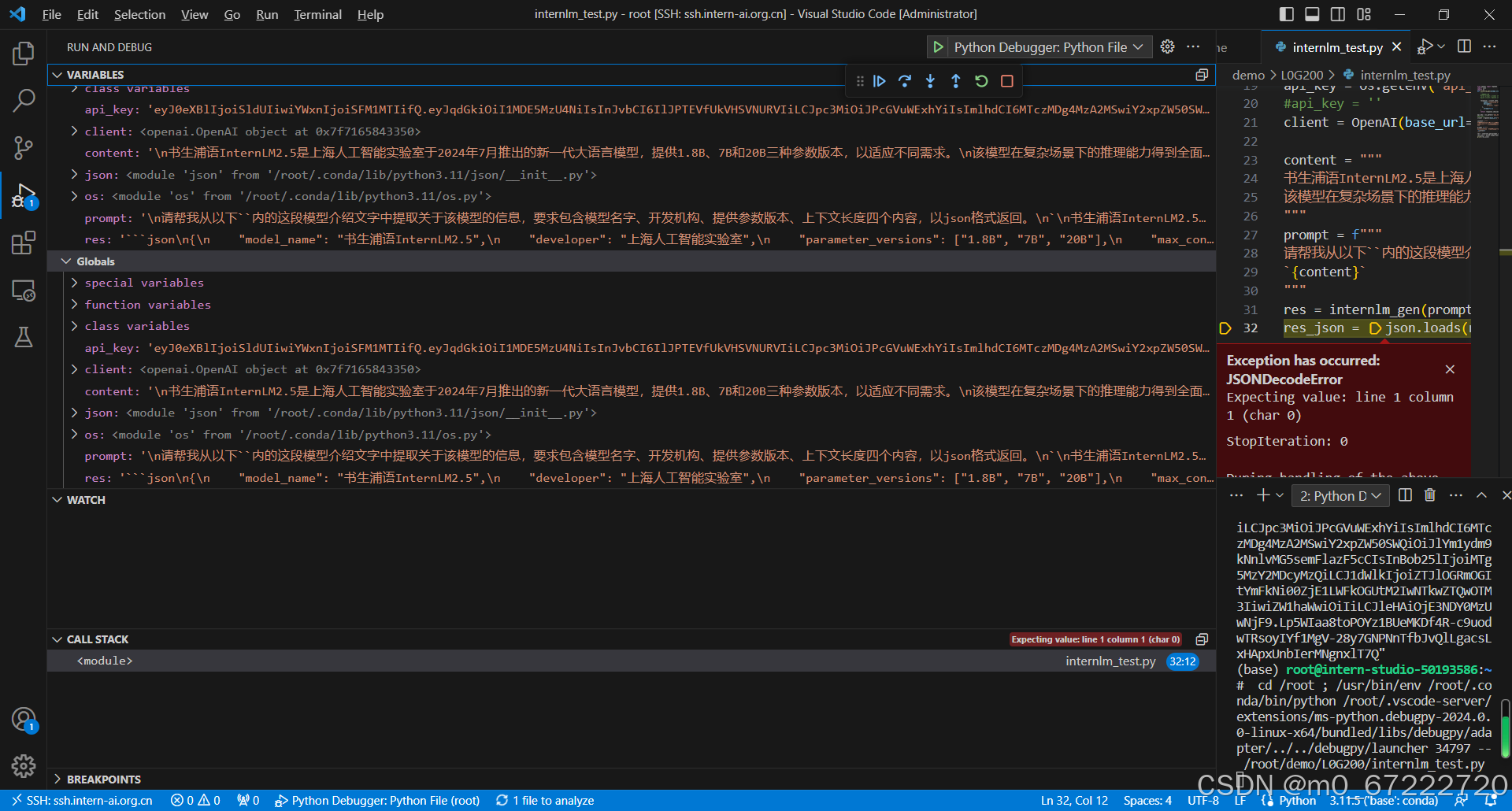This screenshot has height=811, width=1512.
Task: Expand 'function variables' under Globals
Action: click(74, 305)
